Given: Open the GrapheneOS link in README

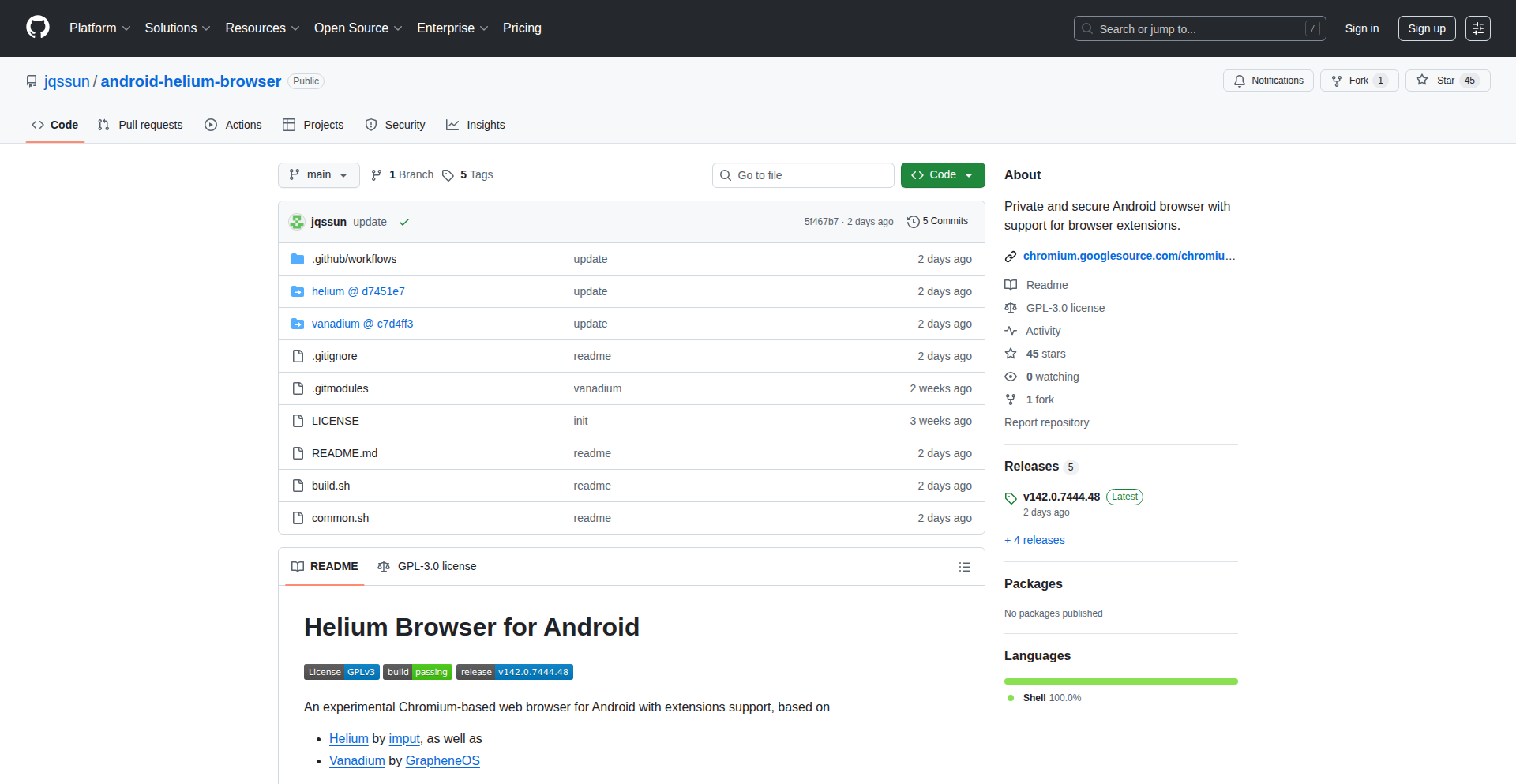Looking at the screenshot, I should [442, 760].
